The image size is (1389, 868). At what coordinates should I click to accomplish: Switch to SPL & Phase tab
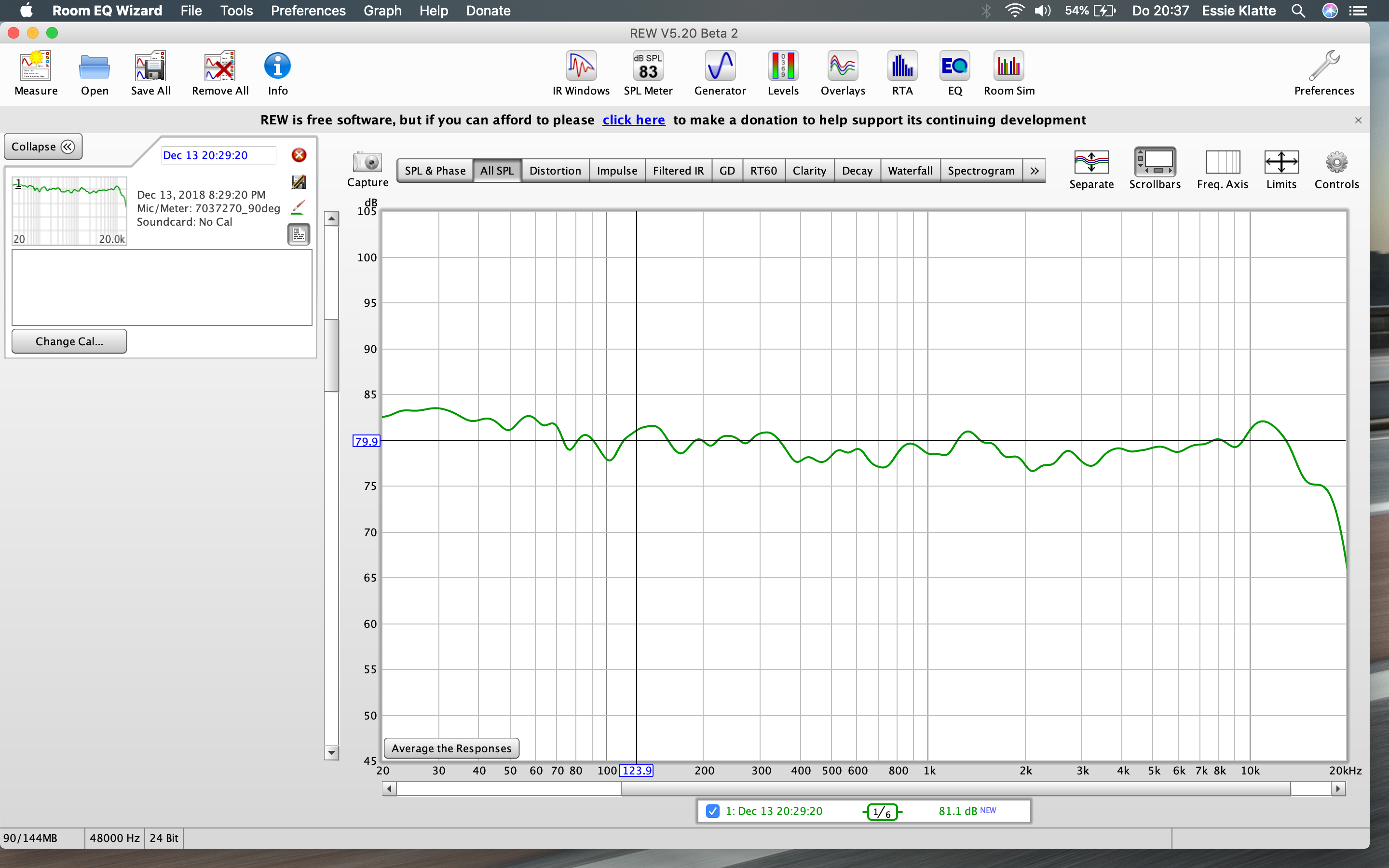click(435, 171)
